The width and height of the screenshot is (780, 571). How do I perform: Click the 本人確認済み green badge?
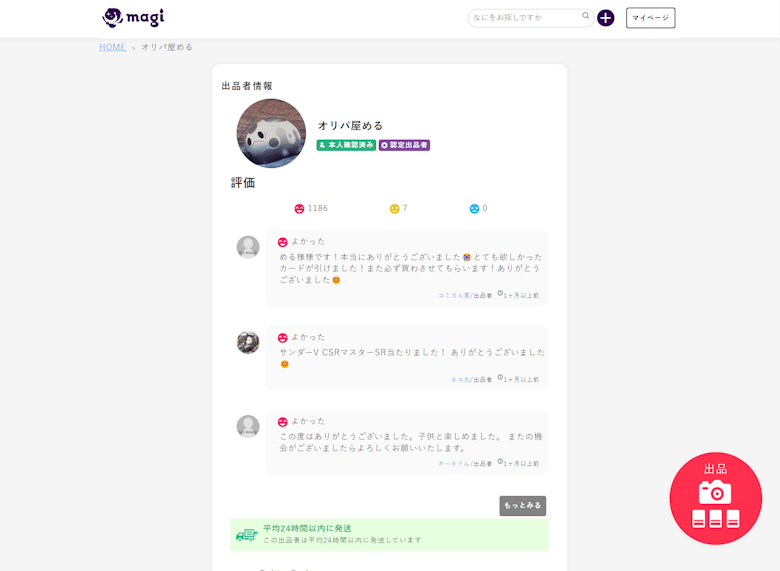[x=346, y=145]
